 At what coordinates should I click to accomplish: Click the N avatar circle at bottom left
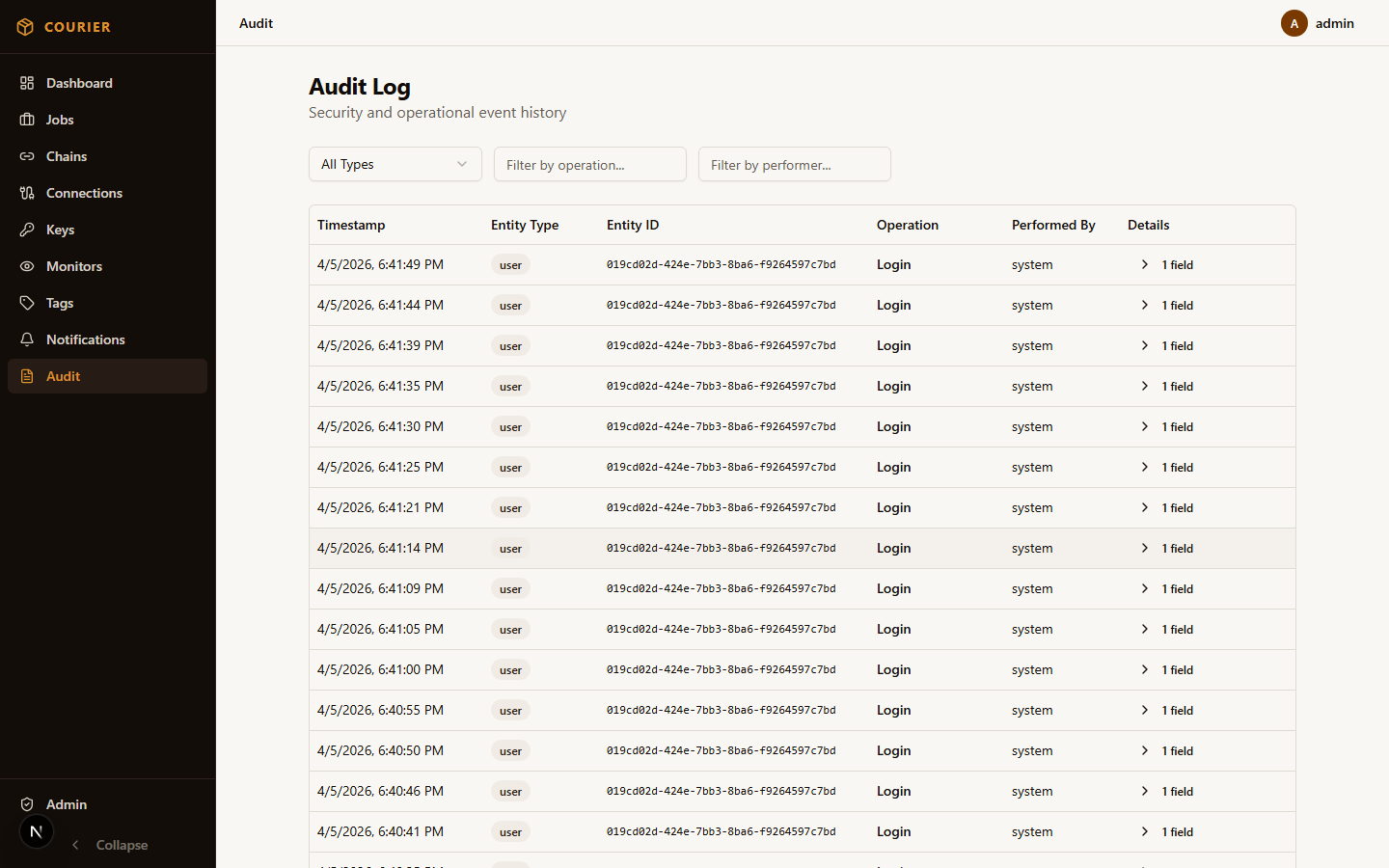[37, 831]
